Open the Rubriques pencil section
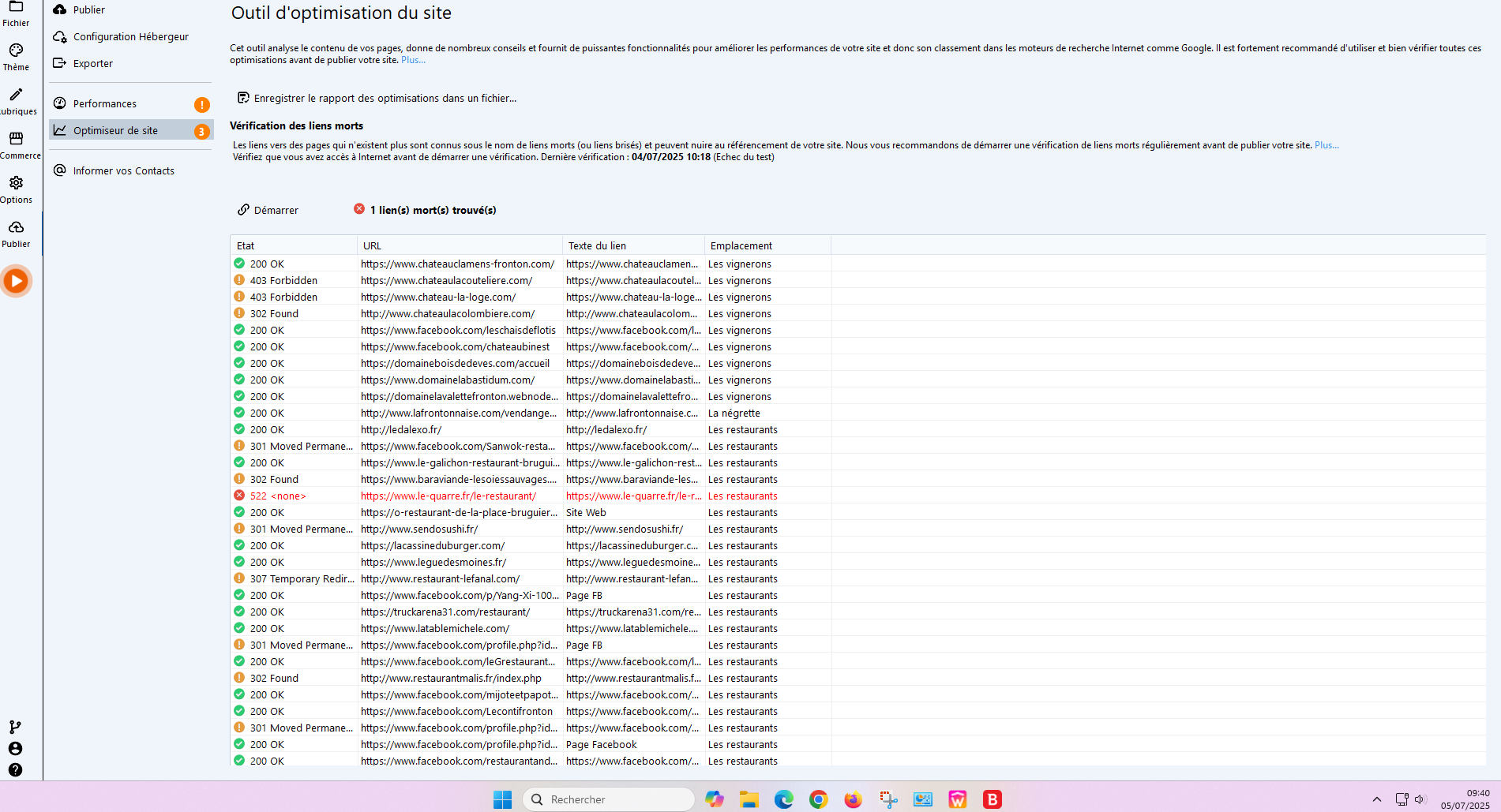 [16, 102]
